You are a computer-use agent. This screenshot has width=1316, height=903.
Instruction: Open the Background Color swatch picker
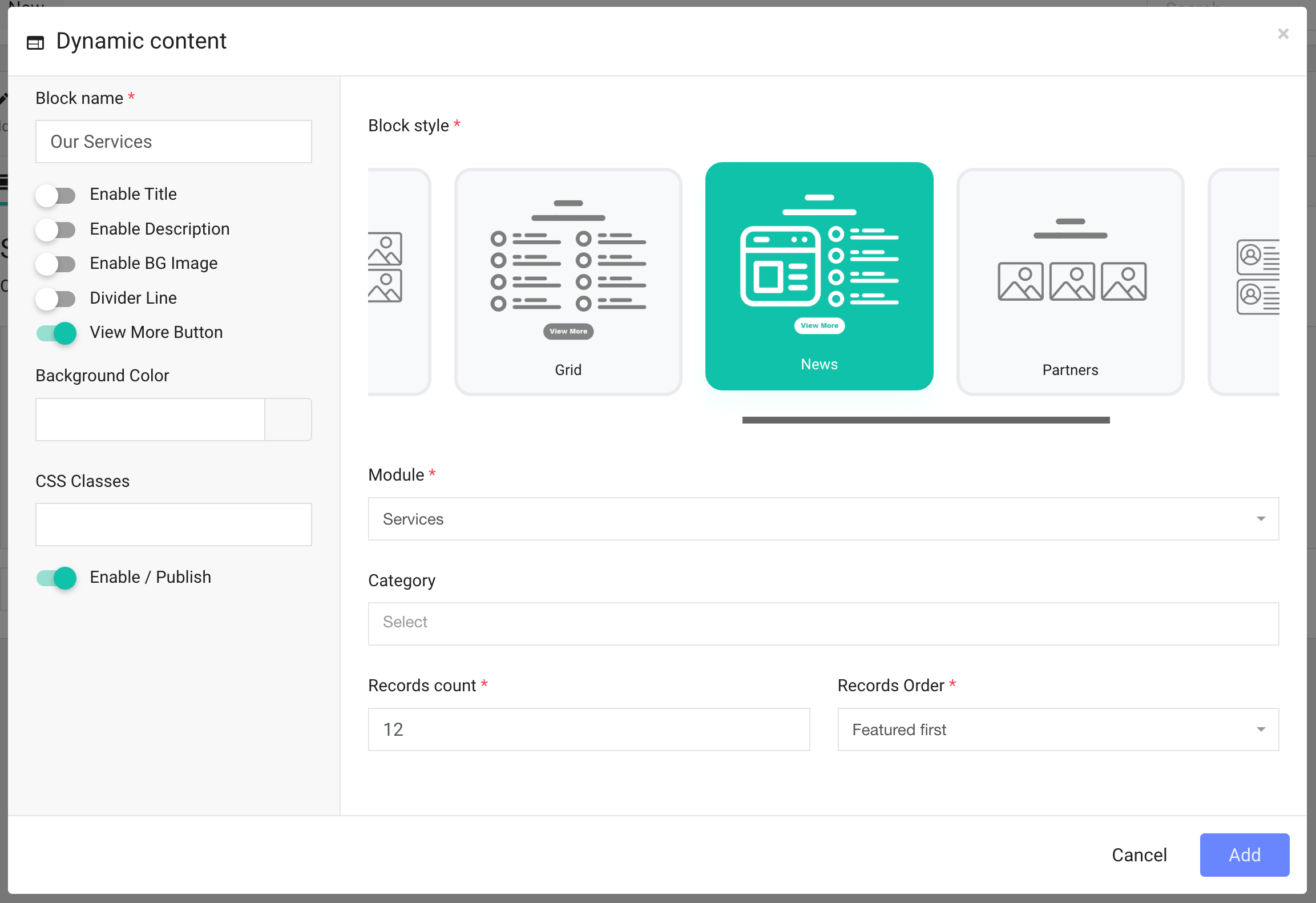pos(288,420)
